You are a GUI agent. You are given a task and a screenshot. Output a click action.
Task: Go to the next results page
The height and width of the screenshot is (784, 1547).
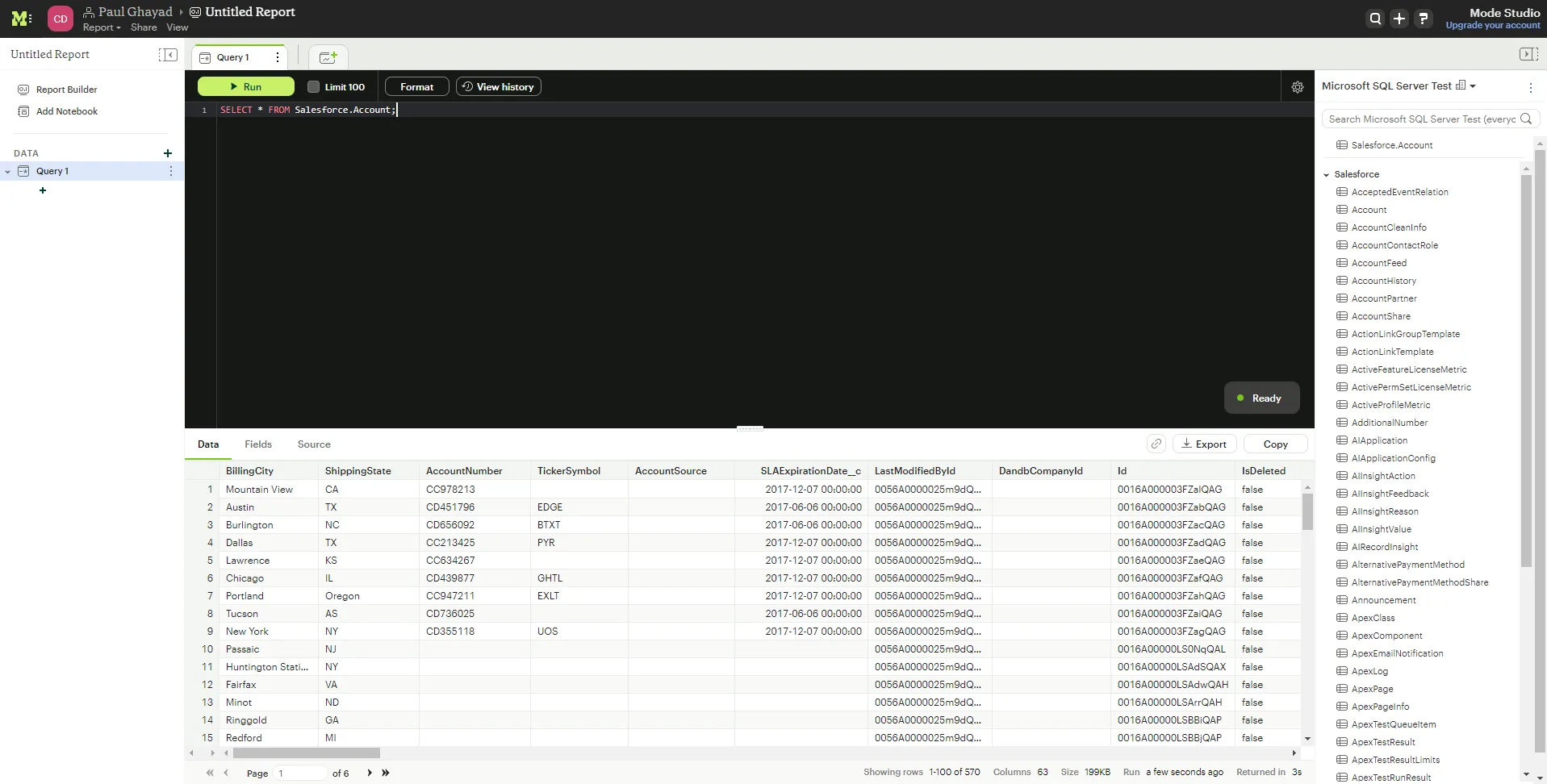click(370, 773)
